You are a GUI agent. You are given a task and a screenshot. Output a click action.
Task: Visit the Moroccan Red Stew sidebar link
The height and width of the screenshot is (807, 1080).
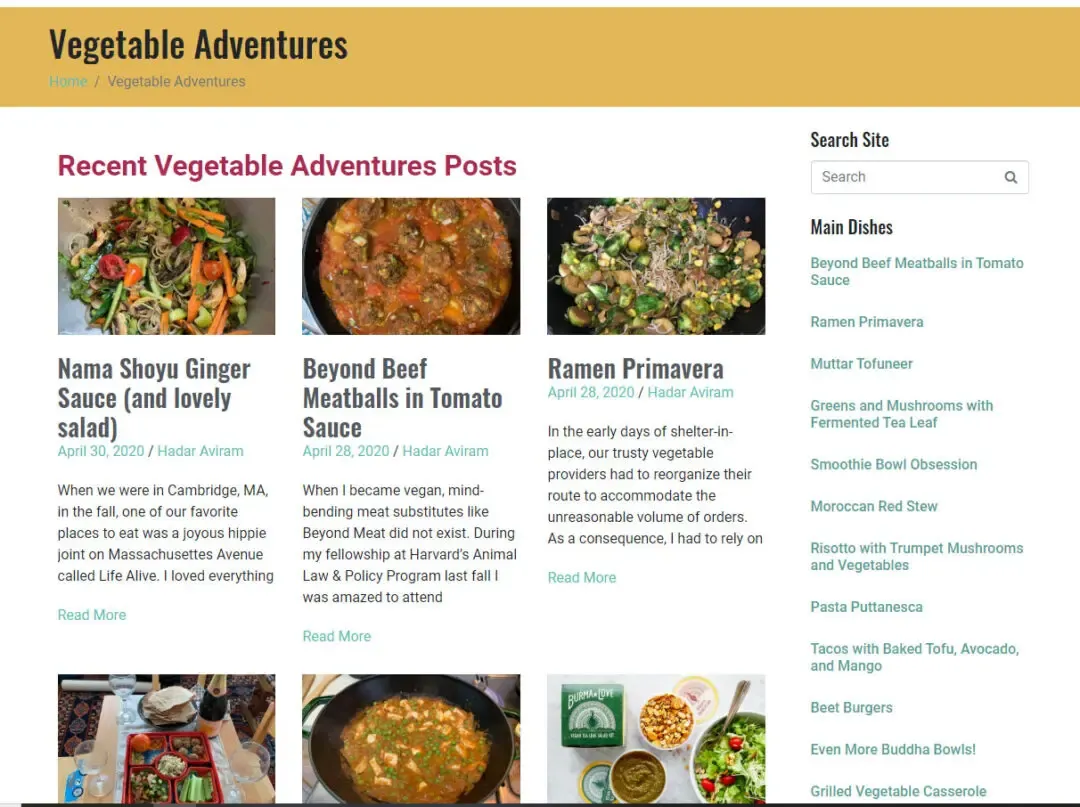click(x=873, y=506)
